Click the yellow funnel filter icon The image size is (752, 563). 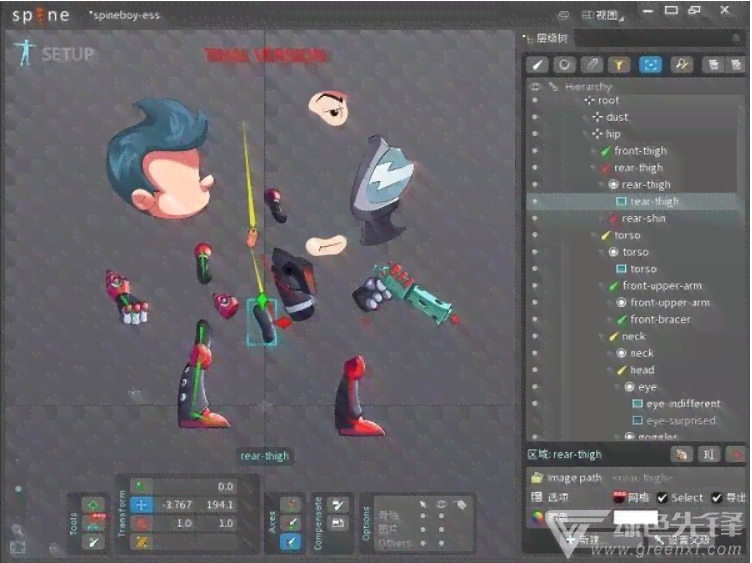[x=619, y=65]
